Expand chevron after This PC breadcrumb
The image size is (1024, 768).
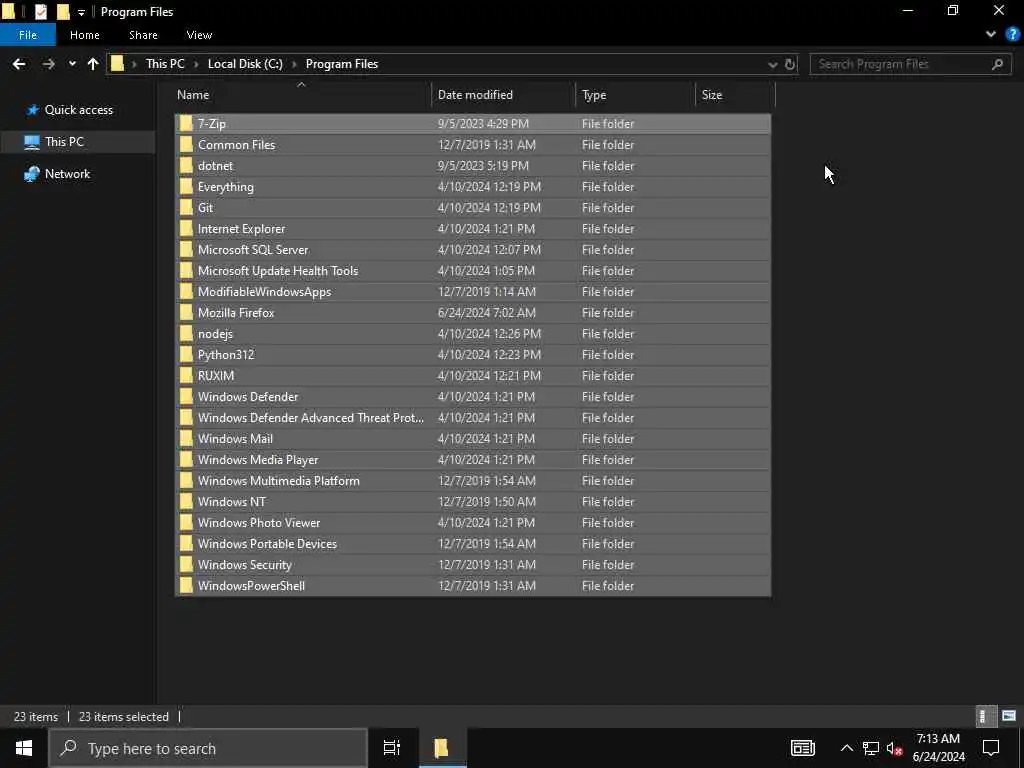[196, 64]
